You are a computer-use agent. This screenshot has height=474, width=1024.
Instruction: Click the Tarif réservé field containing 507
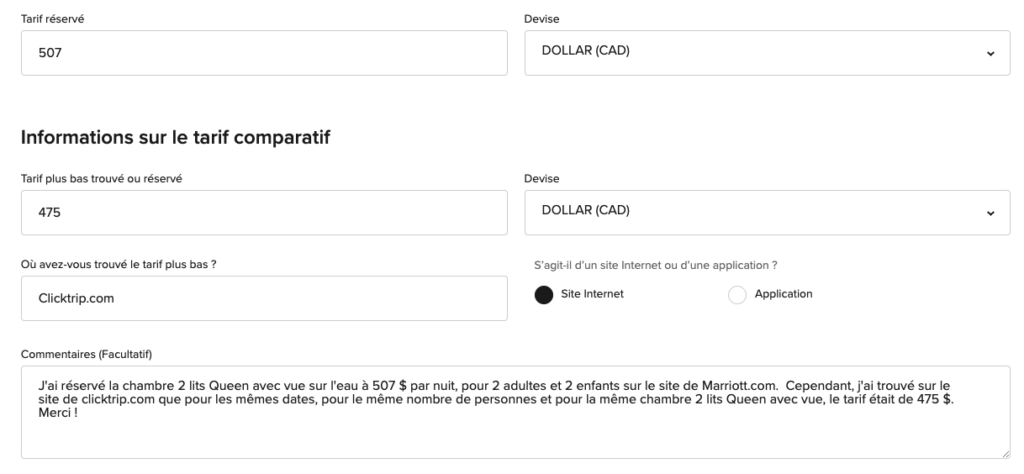(x=264, y=53)
